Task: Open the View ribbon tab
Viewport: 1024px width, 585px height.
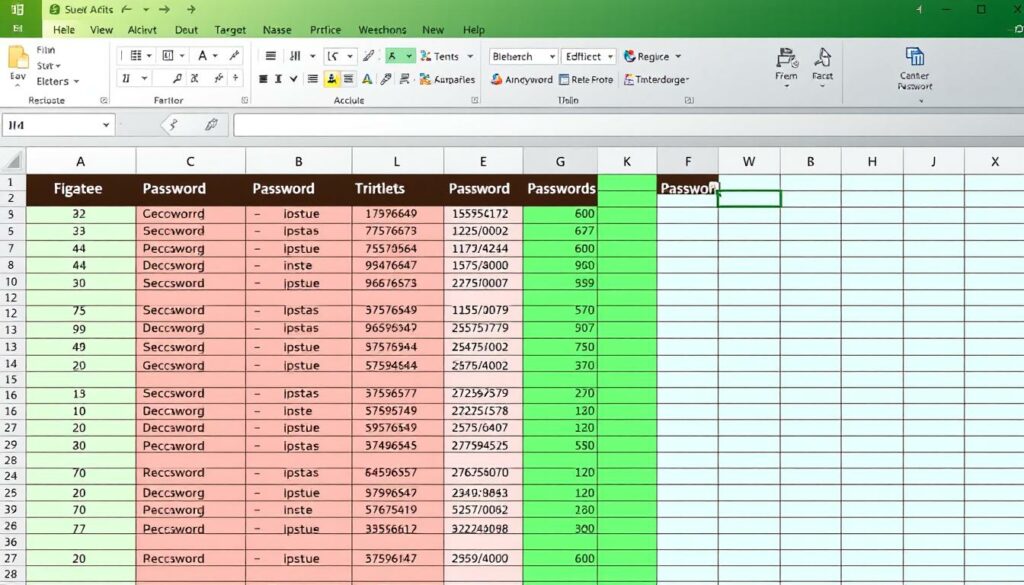Action: coord(102,30)
